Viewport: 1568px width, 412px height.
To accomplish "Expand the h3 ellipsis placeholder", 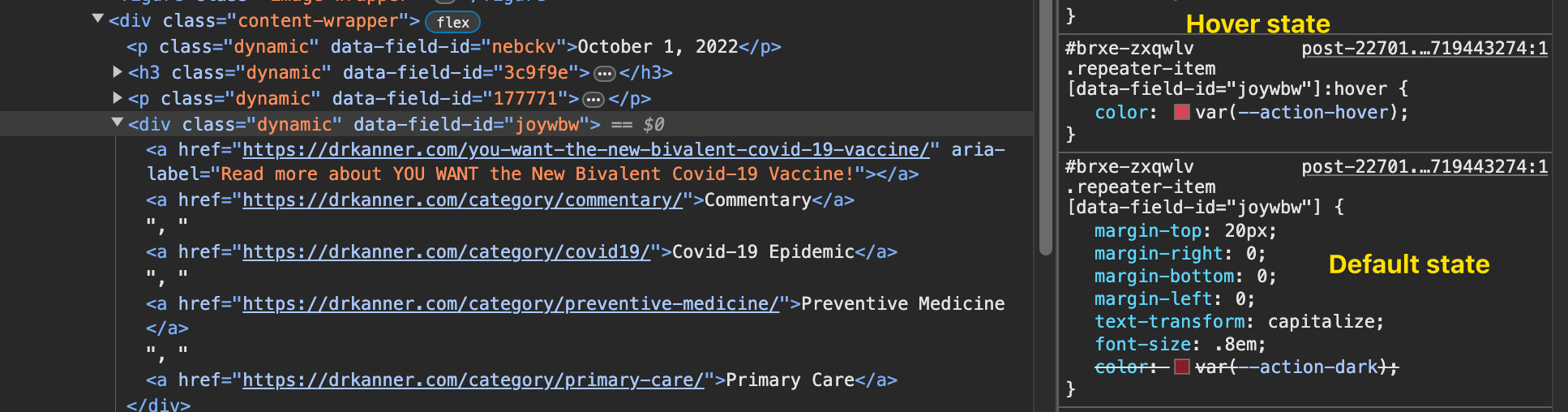I will (x=605, y=74).
